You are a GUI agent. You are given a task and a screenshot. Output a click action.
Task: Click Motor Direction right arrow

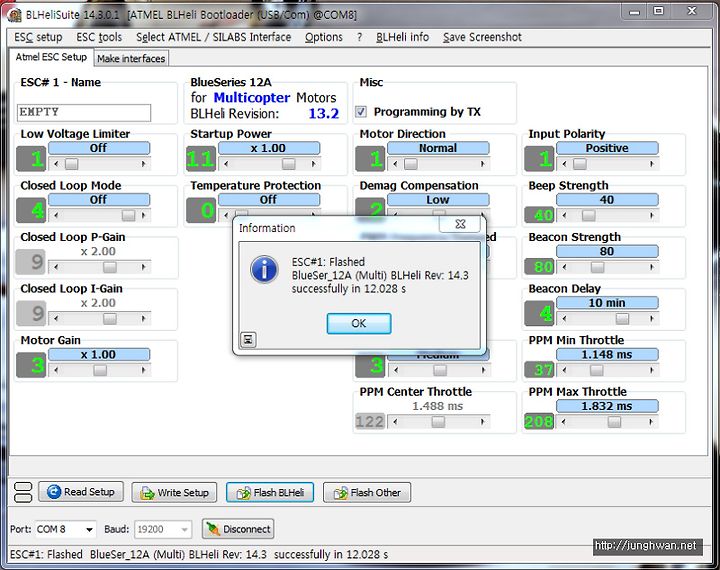483,164
